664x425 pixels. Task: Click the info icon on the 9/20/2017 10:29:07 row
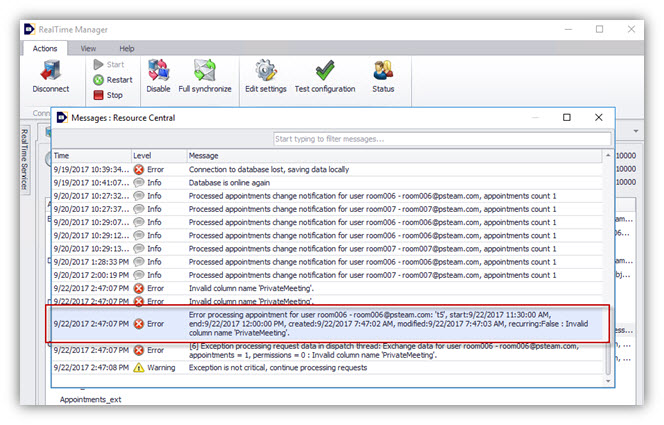(x=138, y=222)
